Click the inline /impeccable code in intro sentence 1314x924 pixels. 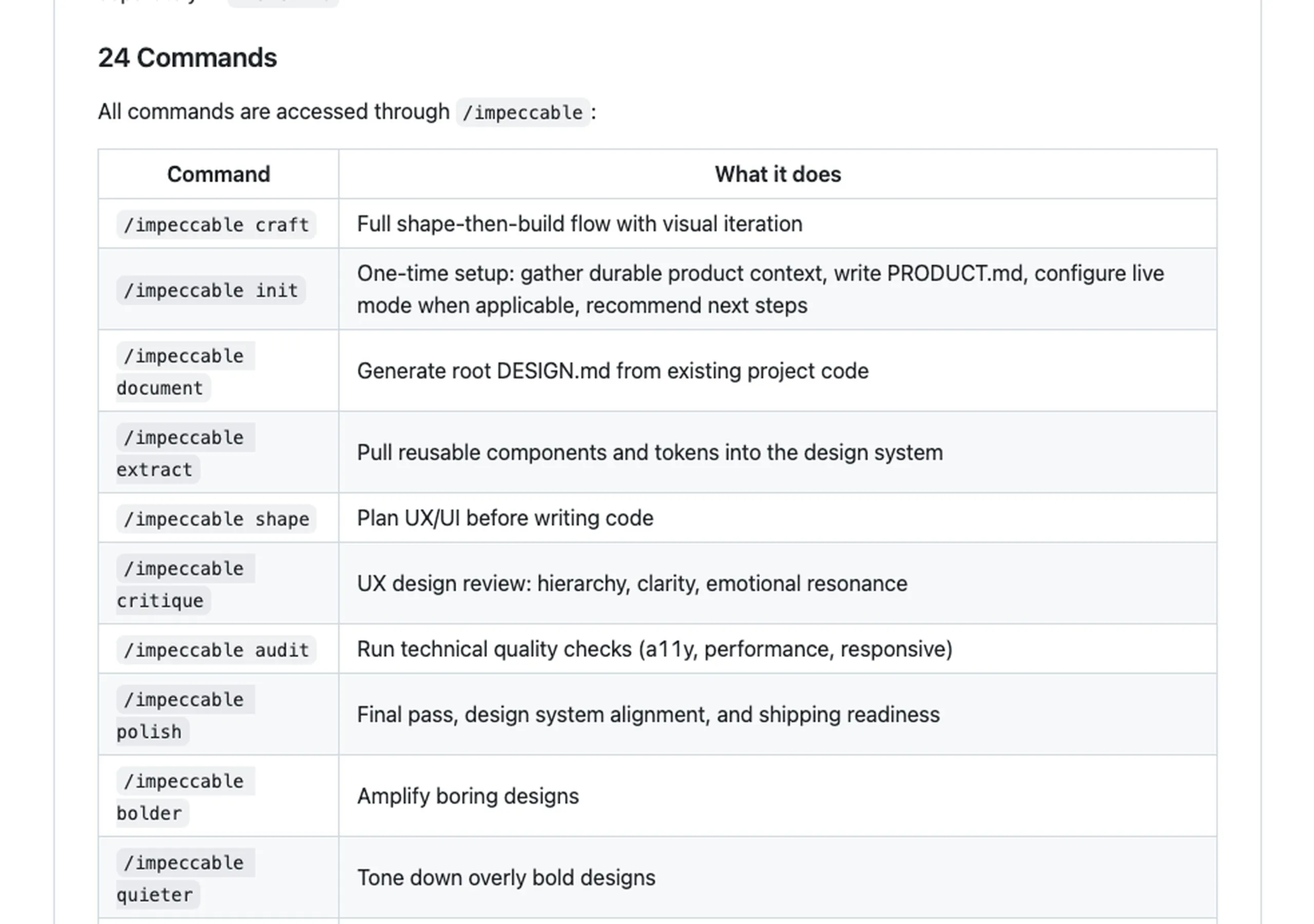[x=523, y=112]
